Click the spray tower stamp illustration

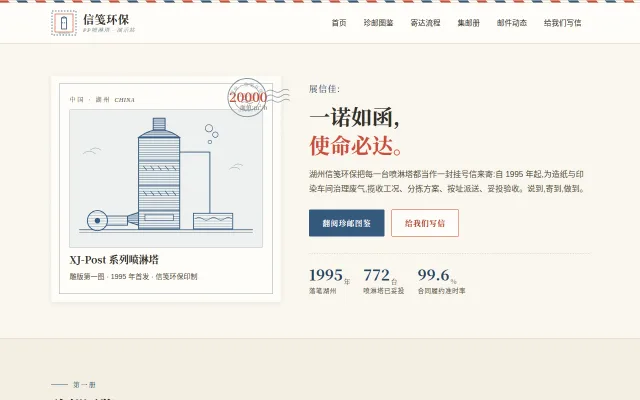pos(166,178)
